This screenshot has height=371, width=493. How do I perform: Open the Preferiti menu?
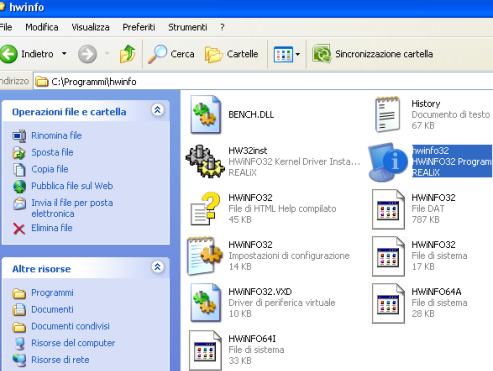pyautogui.click(x=139, y=27)
